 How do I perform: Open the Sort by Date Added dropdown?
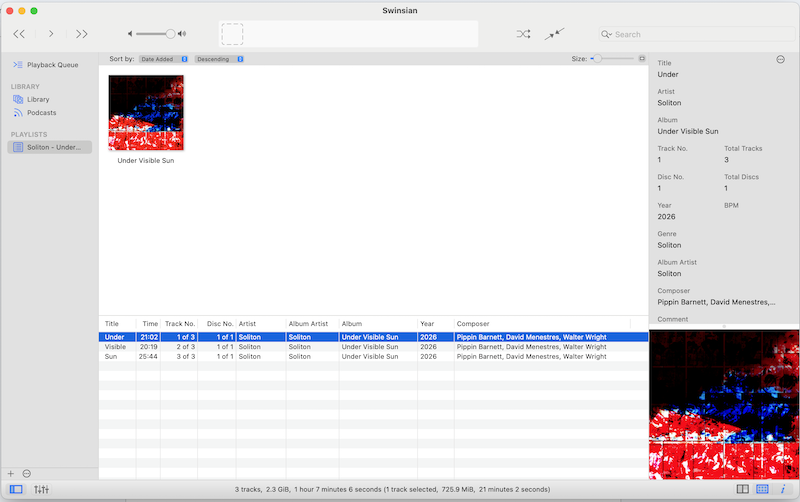pyautogui.click(x=164, y=59)
